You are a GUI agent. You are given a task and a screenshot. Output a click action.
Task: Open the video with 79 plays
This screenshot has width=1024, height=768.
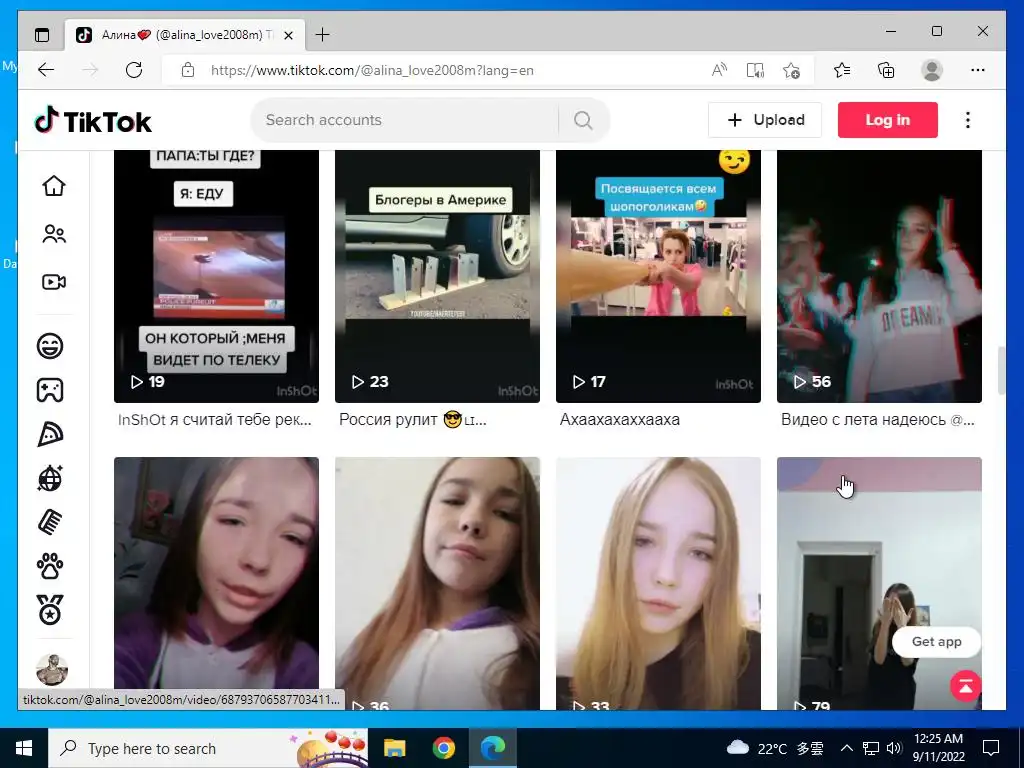[879, 583]
